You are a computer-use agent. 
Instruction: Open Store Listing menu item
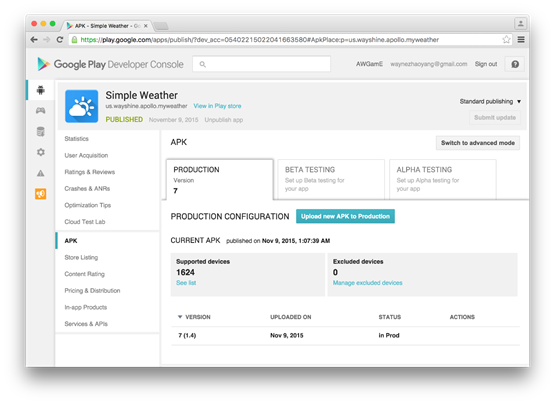(81, 257)
